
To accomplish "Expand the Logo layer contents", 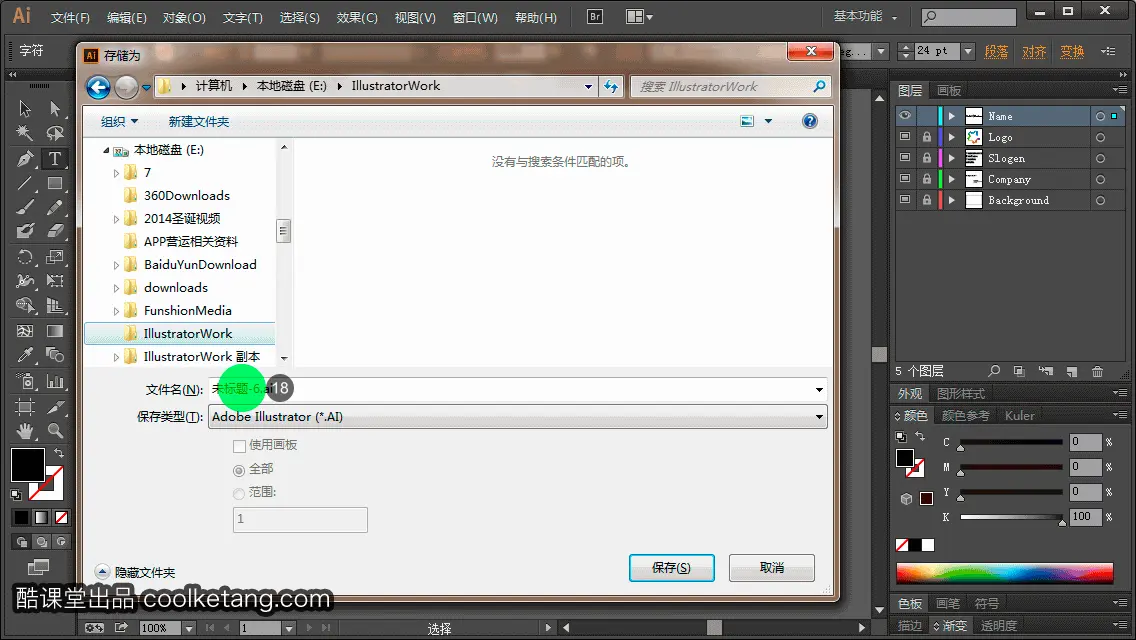I will pos(952,137).
